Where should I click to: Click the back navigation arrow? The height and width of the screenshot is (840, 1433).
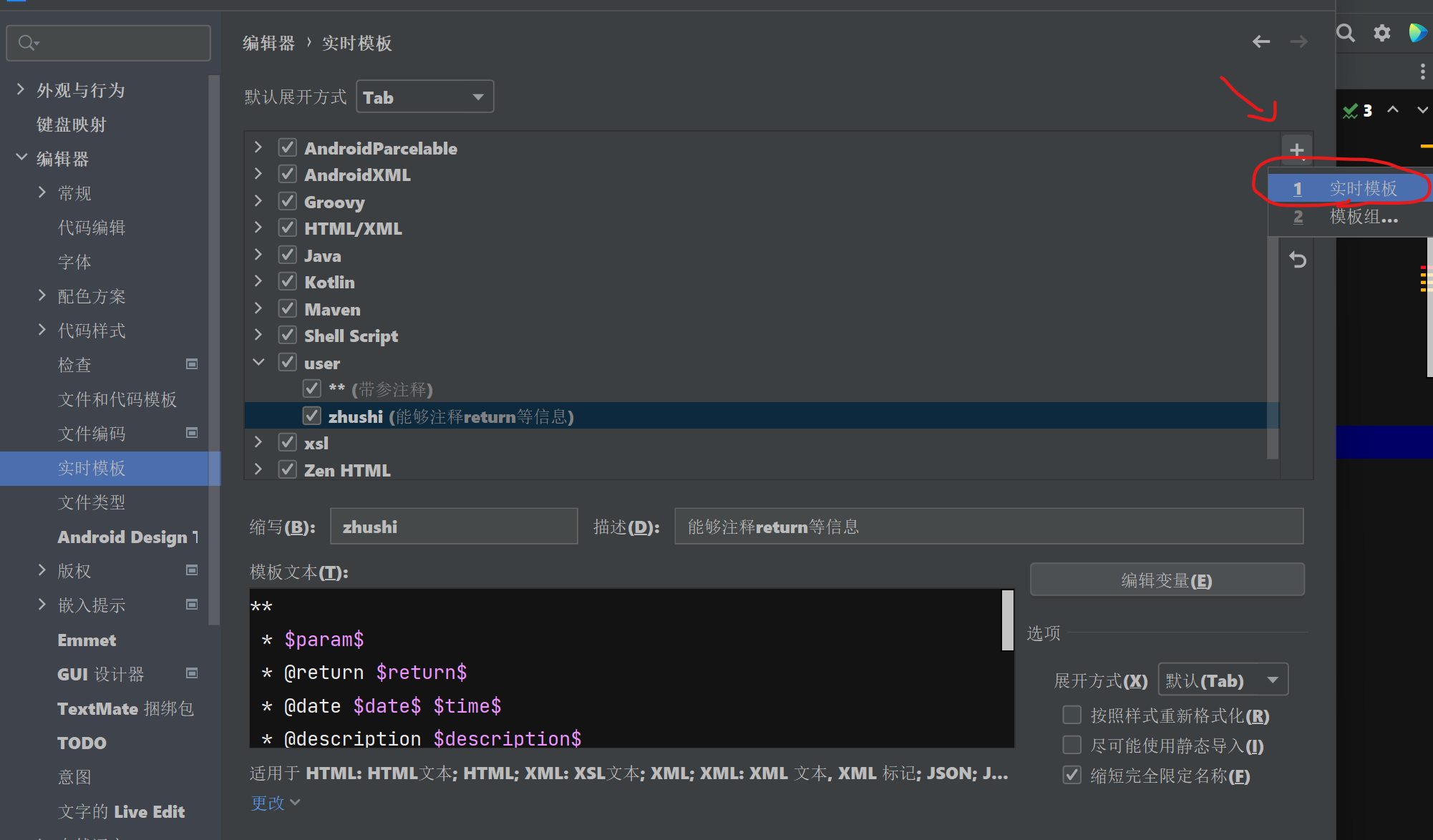point(1261,42)
